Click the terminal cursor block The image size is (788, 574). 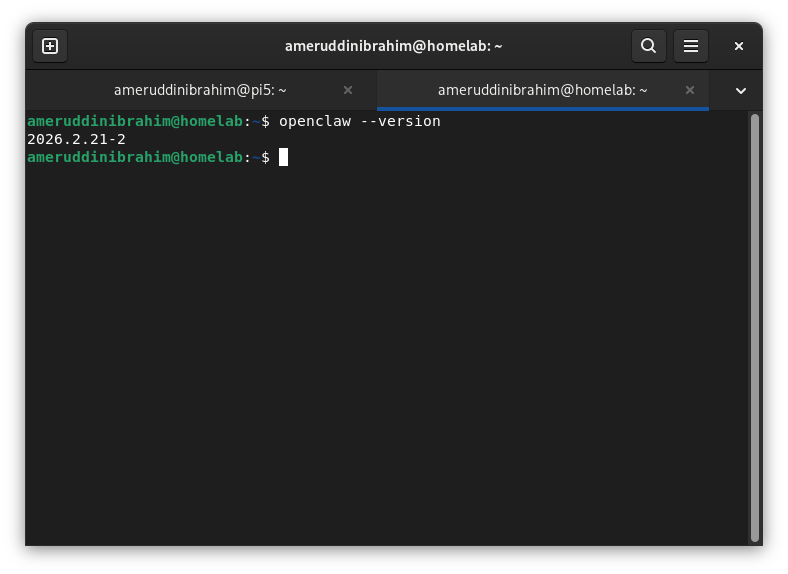(284, 157)
